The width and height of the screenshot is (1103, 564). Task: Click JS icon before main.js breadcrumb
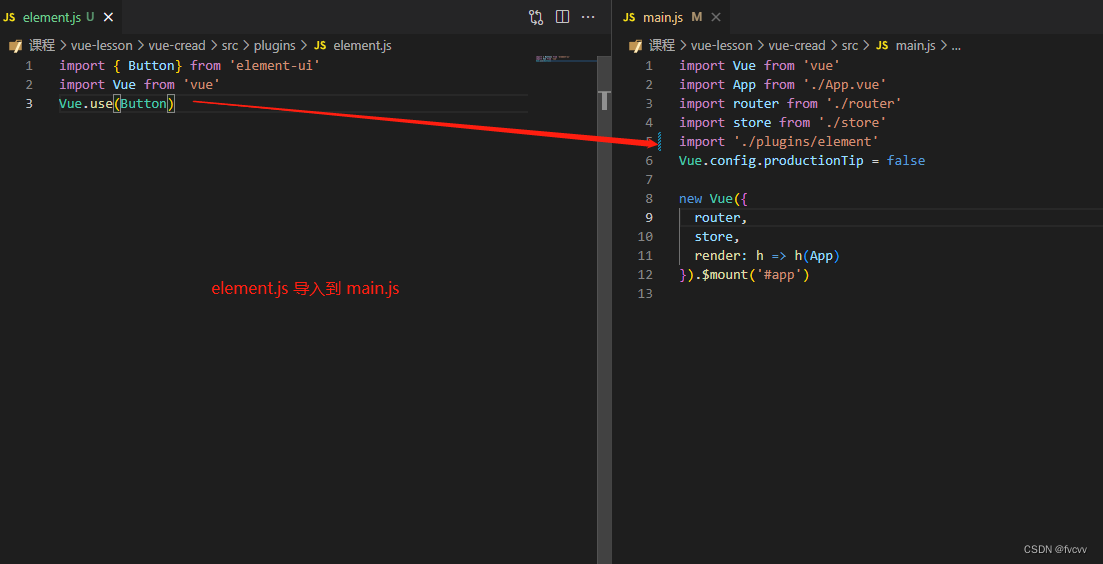pyautogui.click(x=882, y=46)
